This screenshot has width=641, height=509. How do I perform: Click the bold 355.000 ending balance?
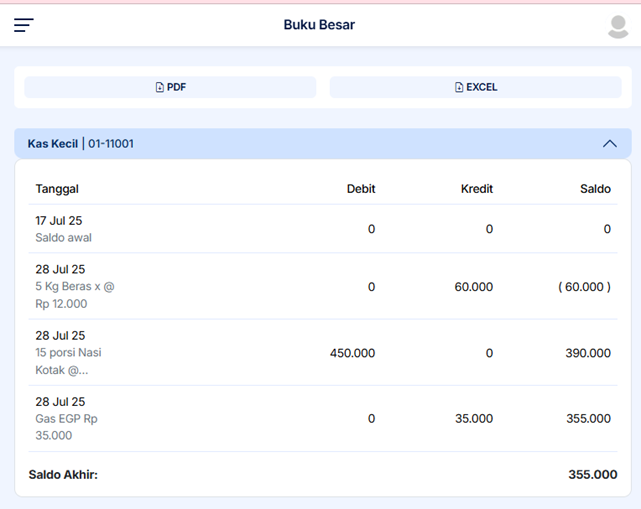(591, 475)
